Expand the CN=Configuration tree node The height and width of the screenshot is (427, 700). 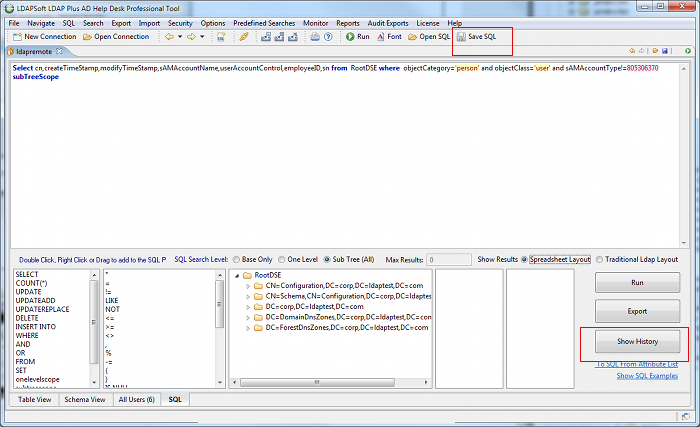click(248, 285)
